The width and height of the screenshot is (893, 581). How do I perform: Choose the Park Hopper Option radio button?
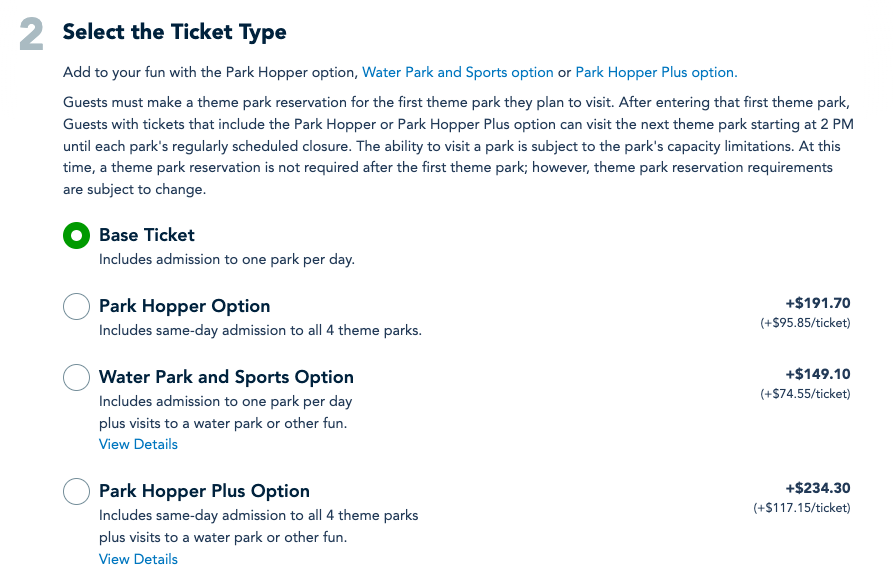pyautogui.click(x=76, y=307)
